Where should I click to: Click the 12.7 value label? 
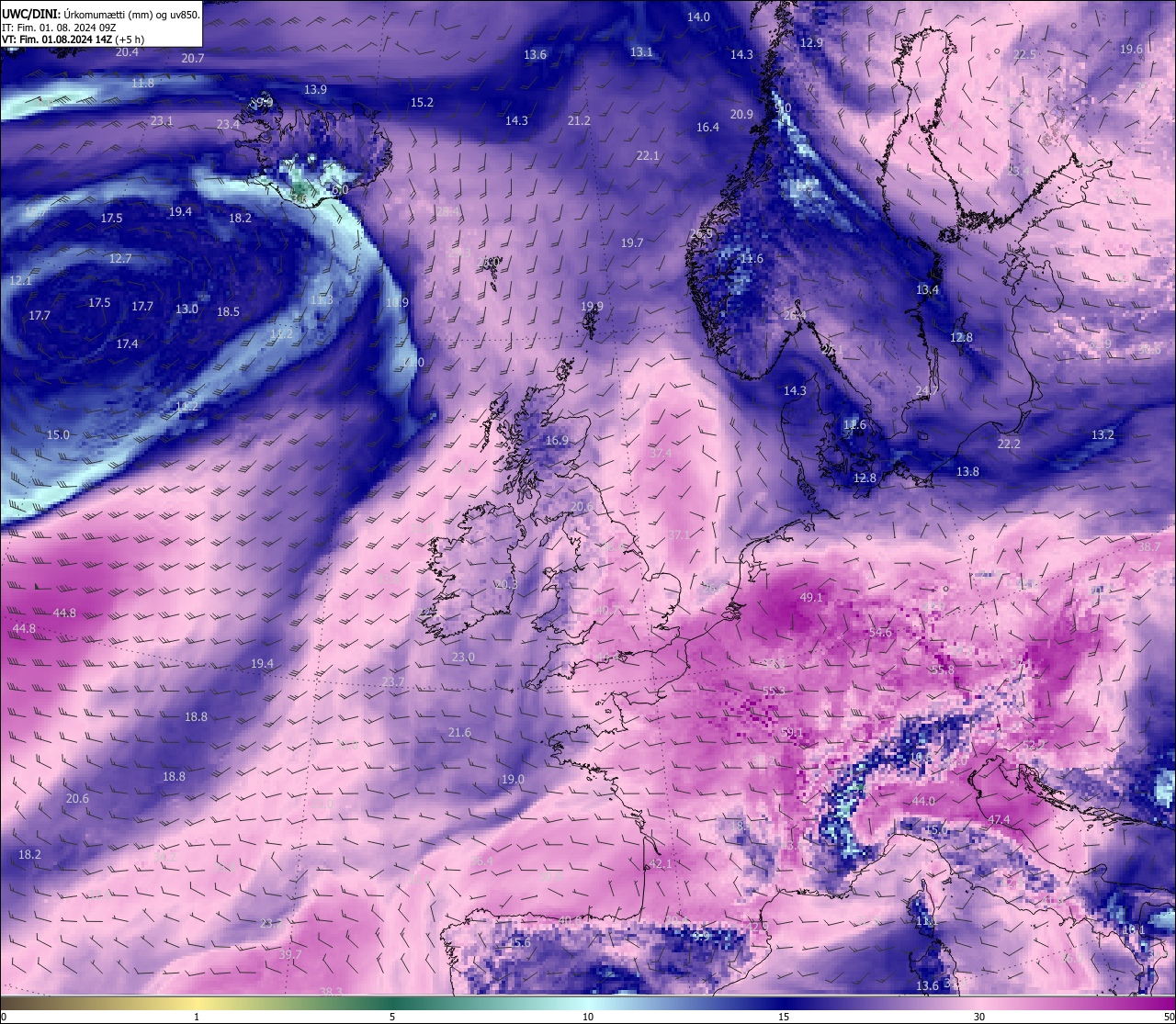120,259
